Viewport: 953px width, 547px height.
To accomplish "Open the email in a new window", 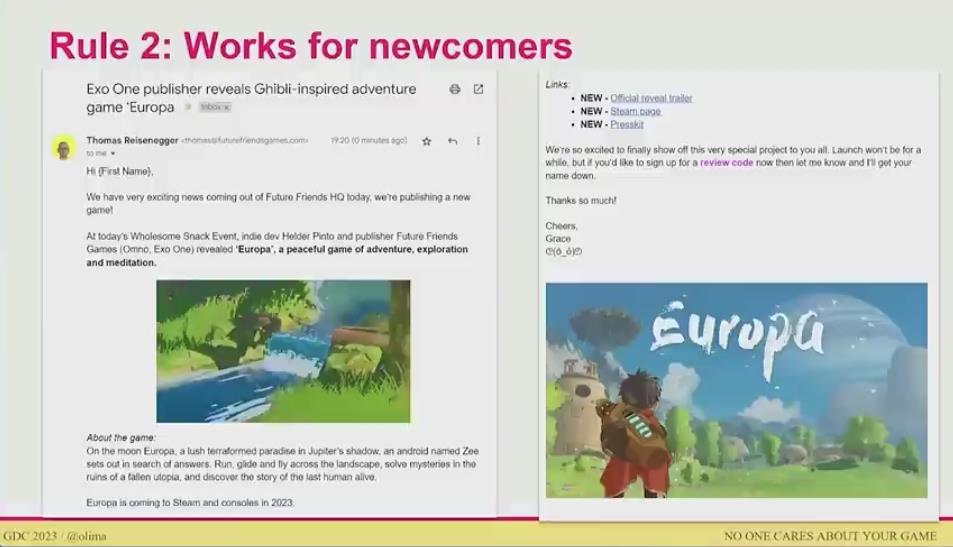I will (x=478, y=89).
